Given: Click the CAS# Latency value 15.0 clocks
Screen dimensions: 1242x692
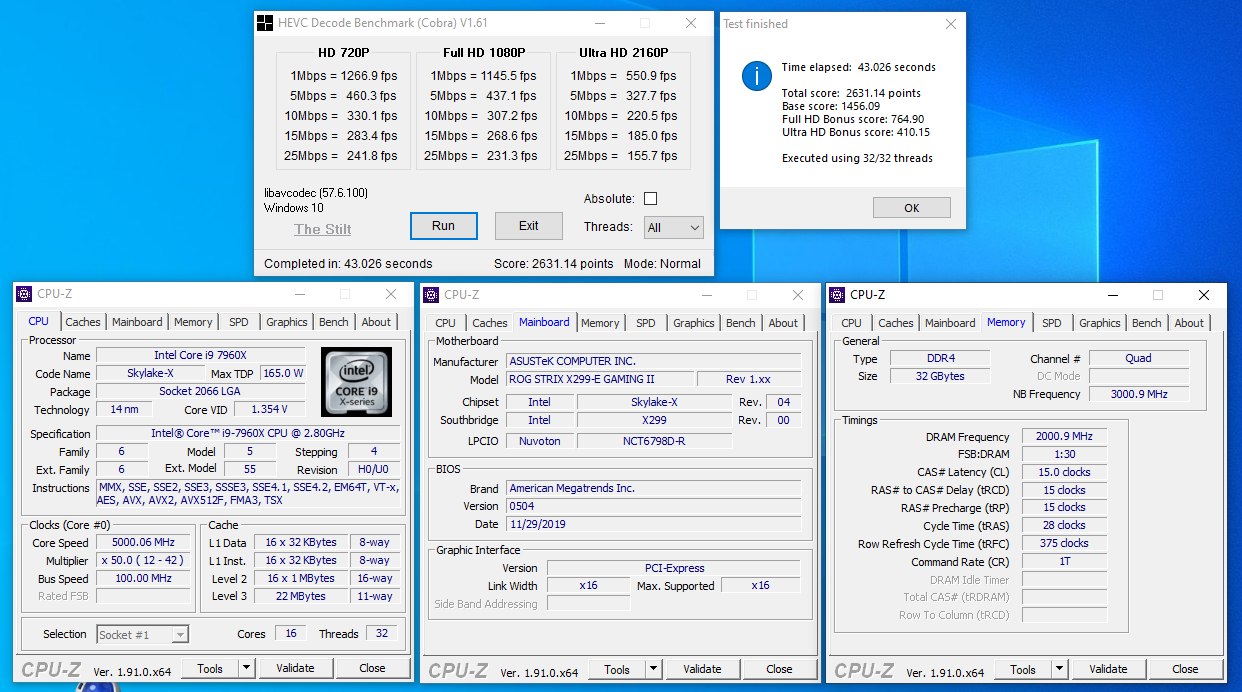Looking at the screenshot, I should pyautogui.click(x=1064, y=472).
